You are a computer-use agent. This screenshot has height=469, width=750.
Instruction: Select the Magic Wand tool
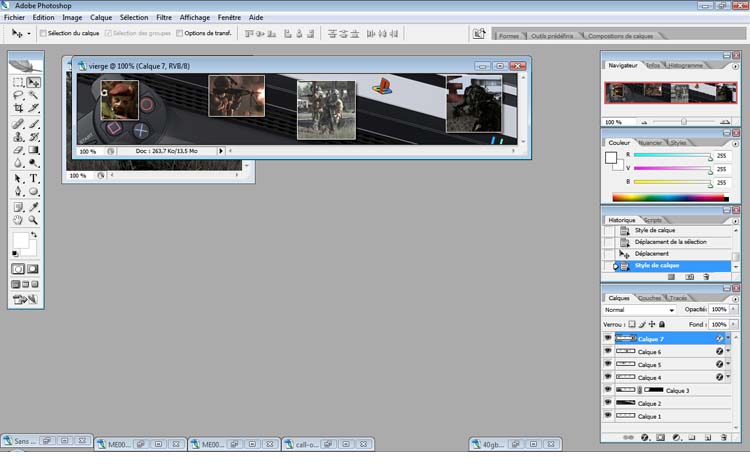(x=33, y=95)
